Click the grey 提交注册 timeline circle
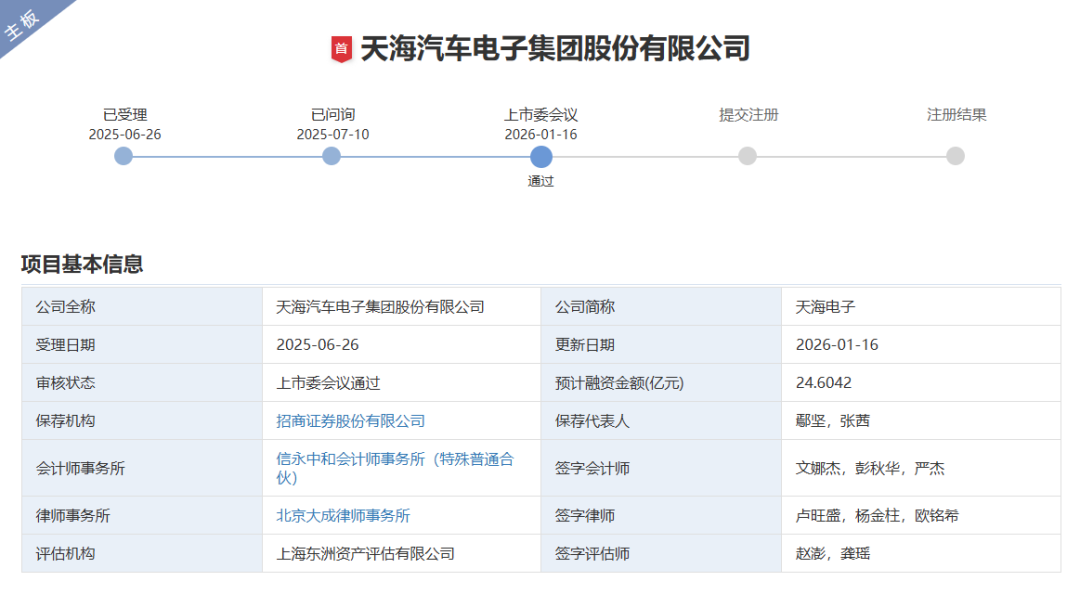The image size is (1080, 607). point(748,156)
